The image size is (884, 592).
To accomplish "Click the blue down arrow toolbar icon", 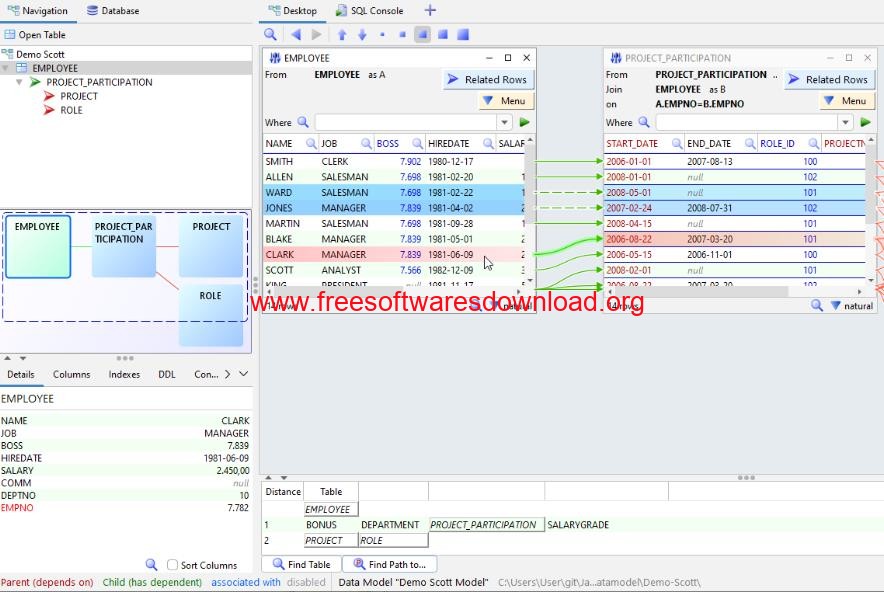I will point(362,34).
